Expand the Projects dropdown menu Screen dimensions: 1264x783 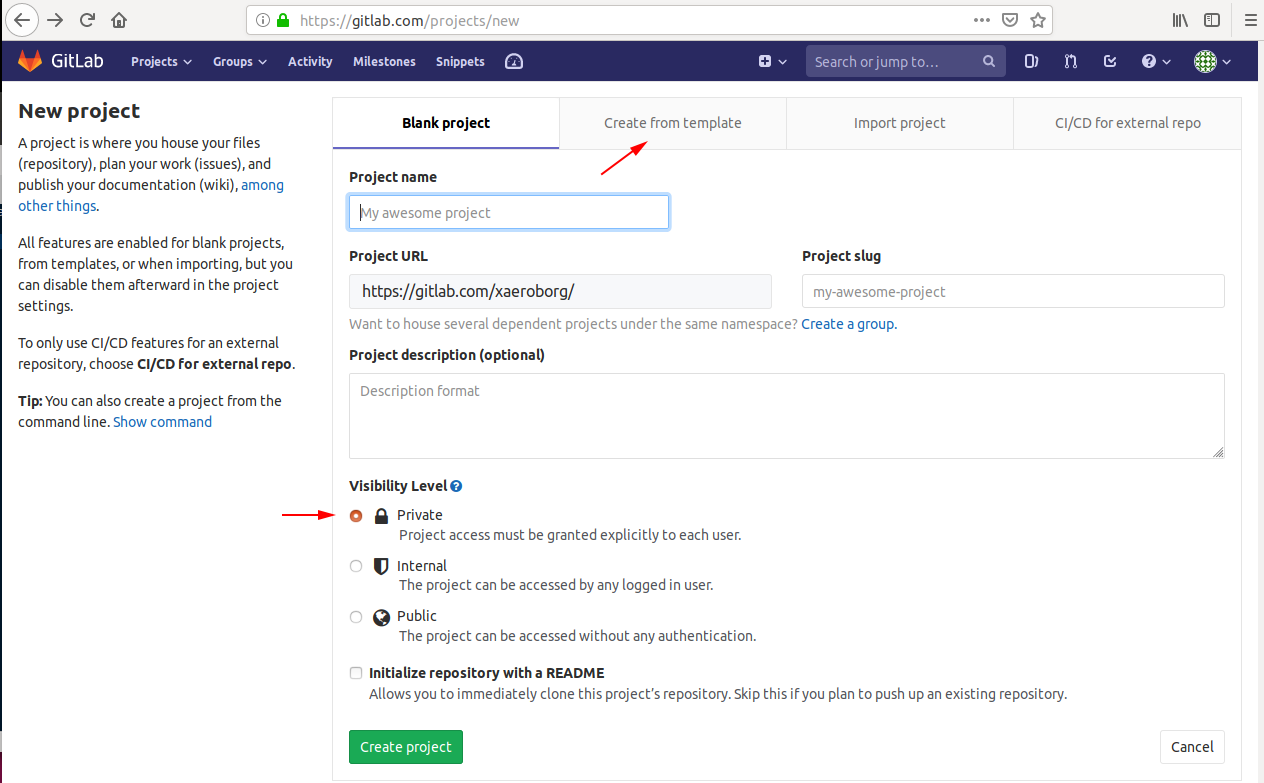click(x=161, y=61)
